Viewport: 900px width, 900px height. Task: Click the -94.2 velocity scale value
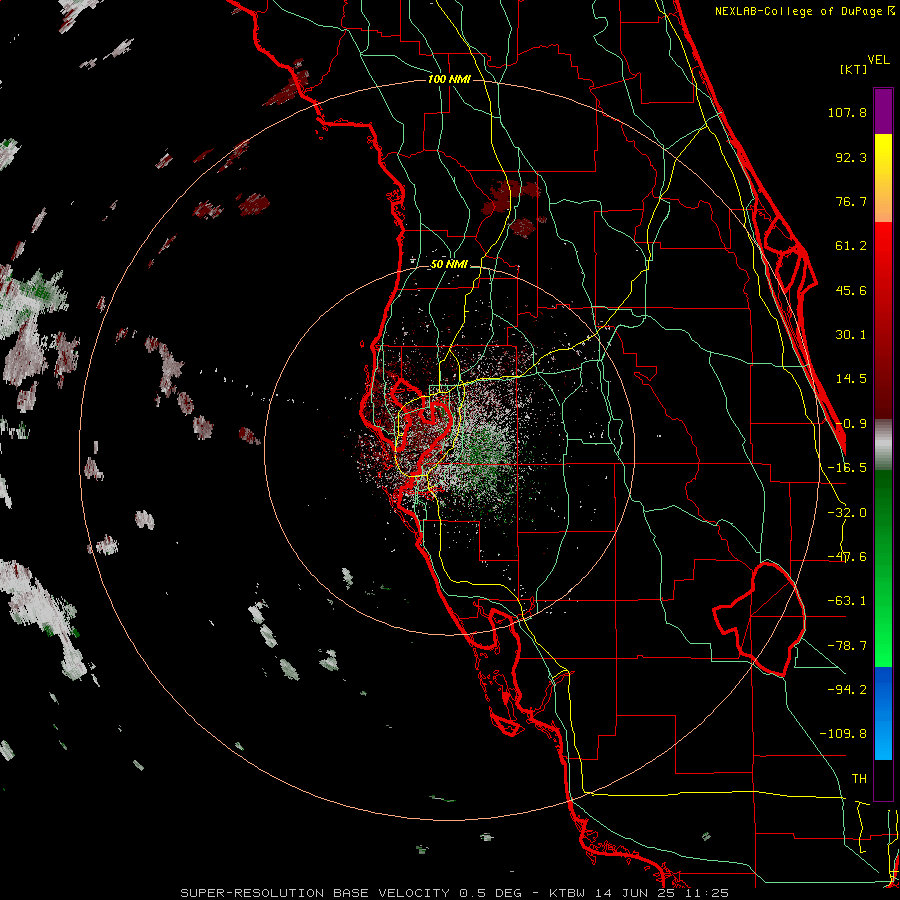point(847,689)
